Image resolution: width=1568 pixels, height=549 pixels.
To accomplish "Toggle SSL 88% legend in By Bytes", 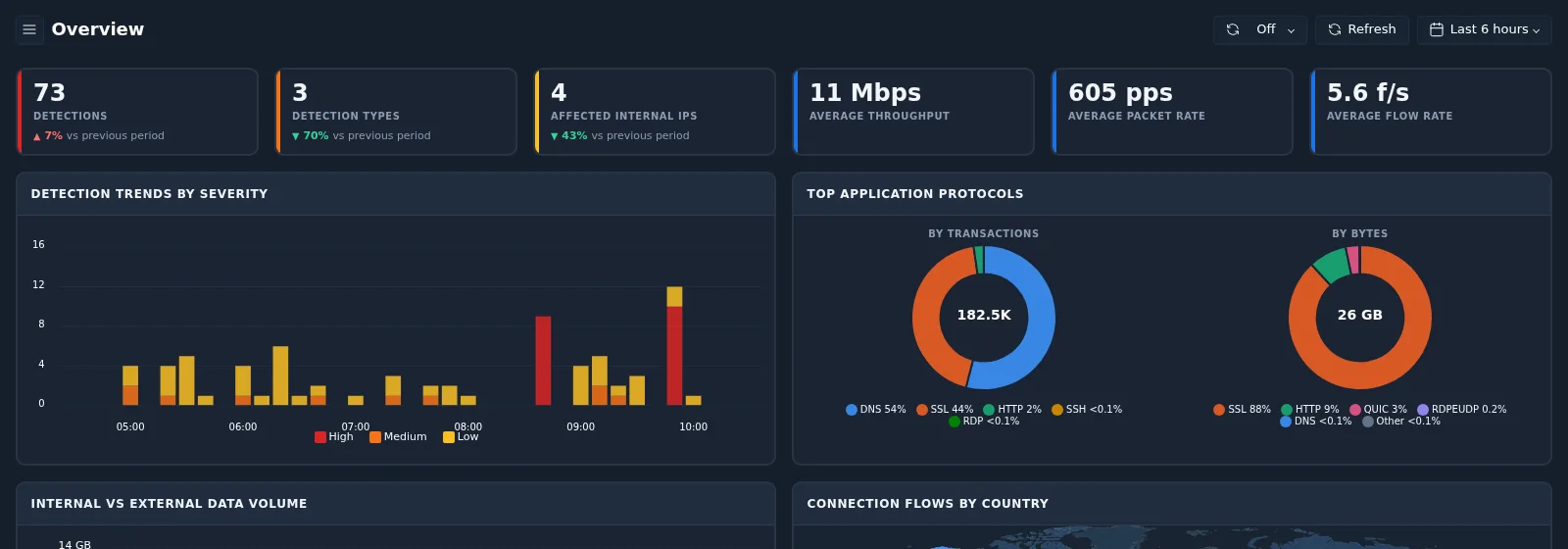I will (1242, 410).
